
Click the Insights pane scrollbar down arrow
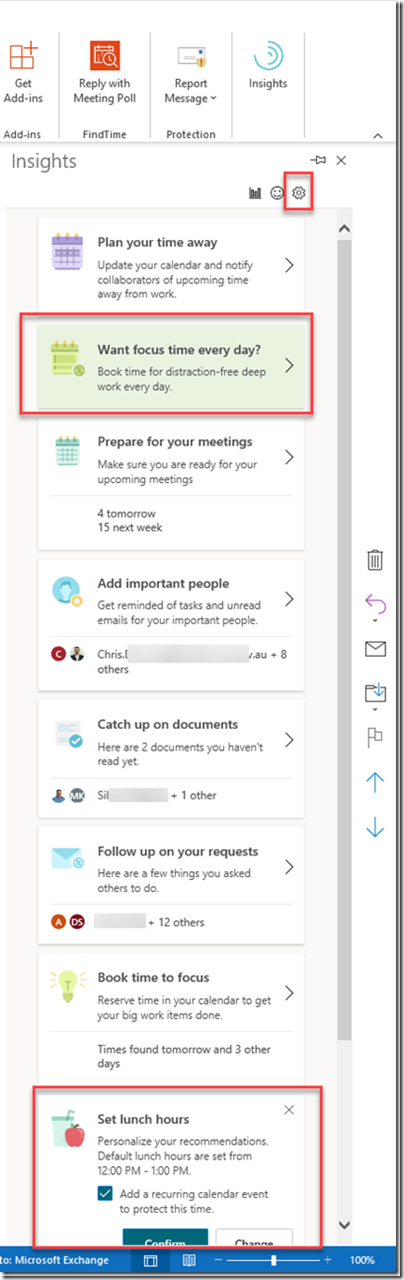coord(344,1224)
